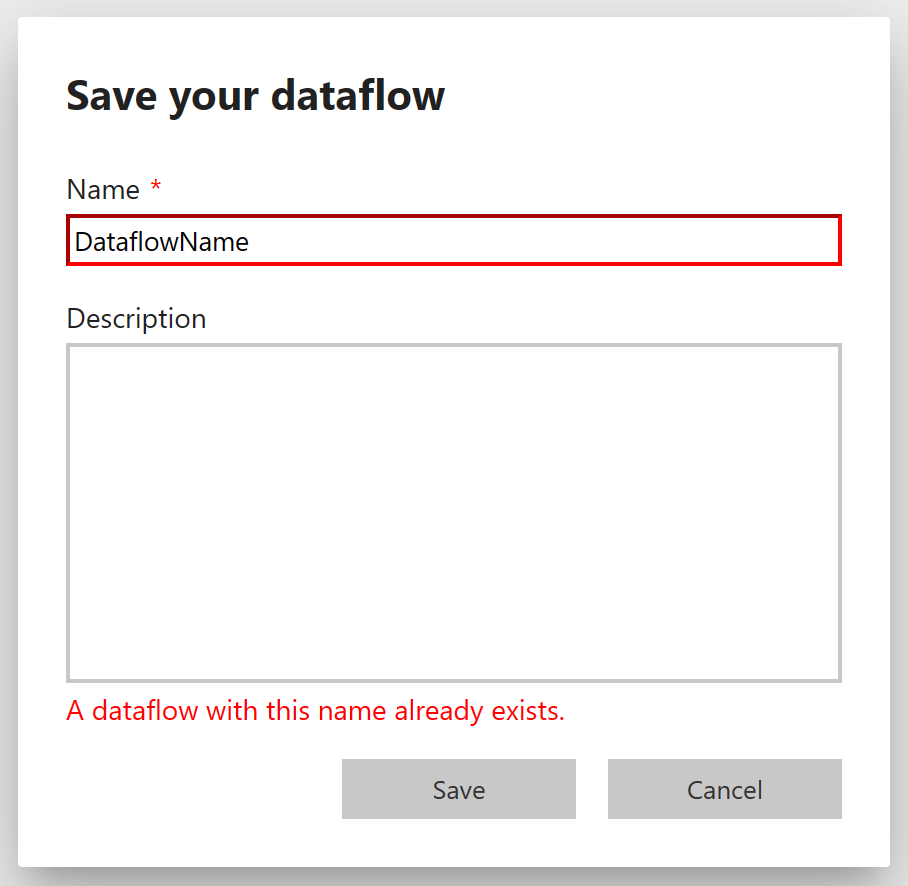Click the red required asterisk next to Name
The height and width of the screenshot is (886, 908).
click(x=157, y=188)
